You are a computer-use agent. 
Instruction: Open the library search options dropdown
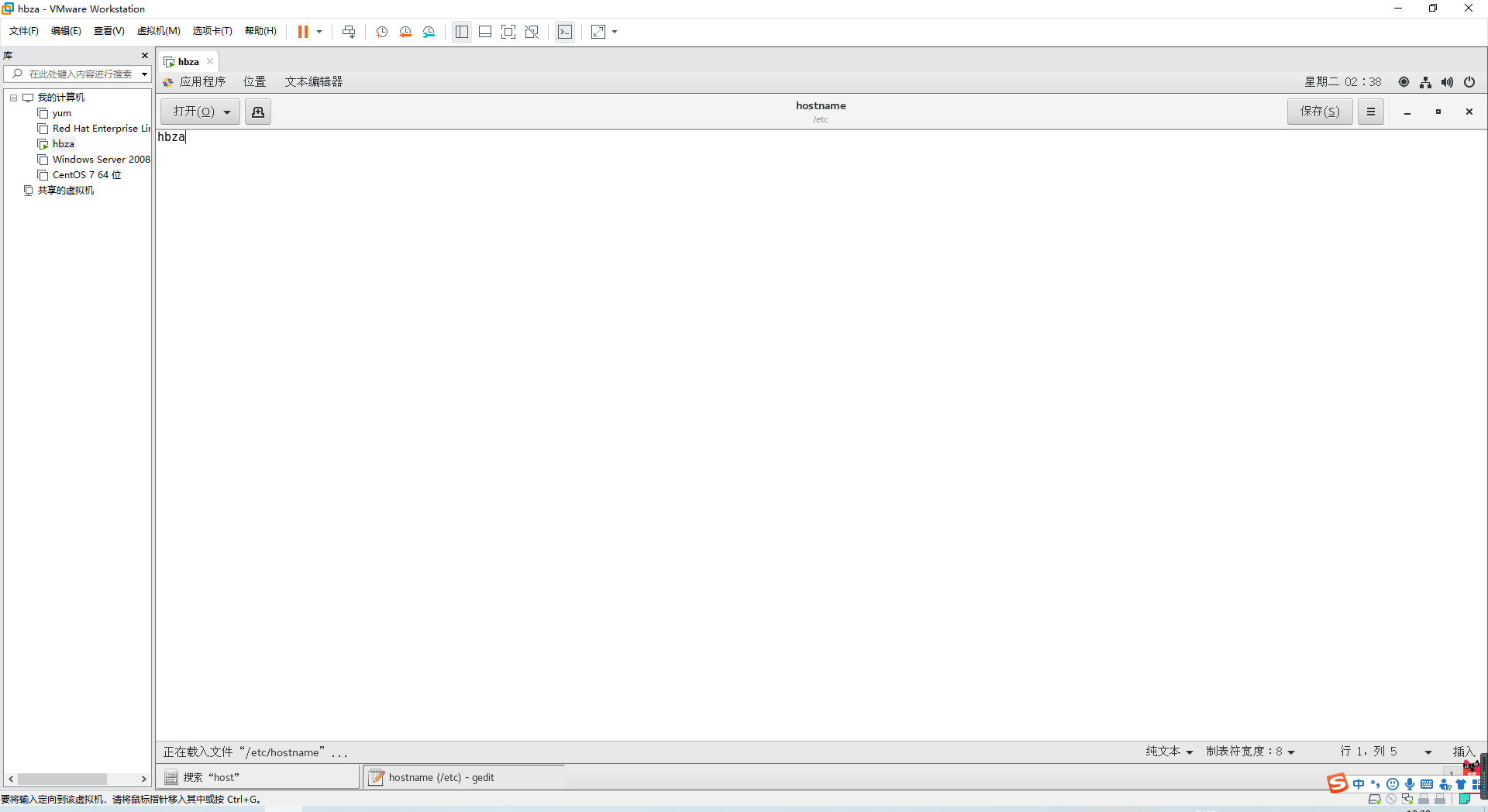click(x=144, y=74)
